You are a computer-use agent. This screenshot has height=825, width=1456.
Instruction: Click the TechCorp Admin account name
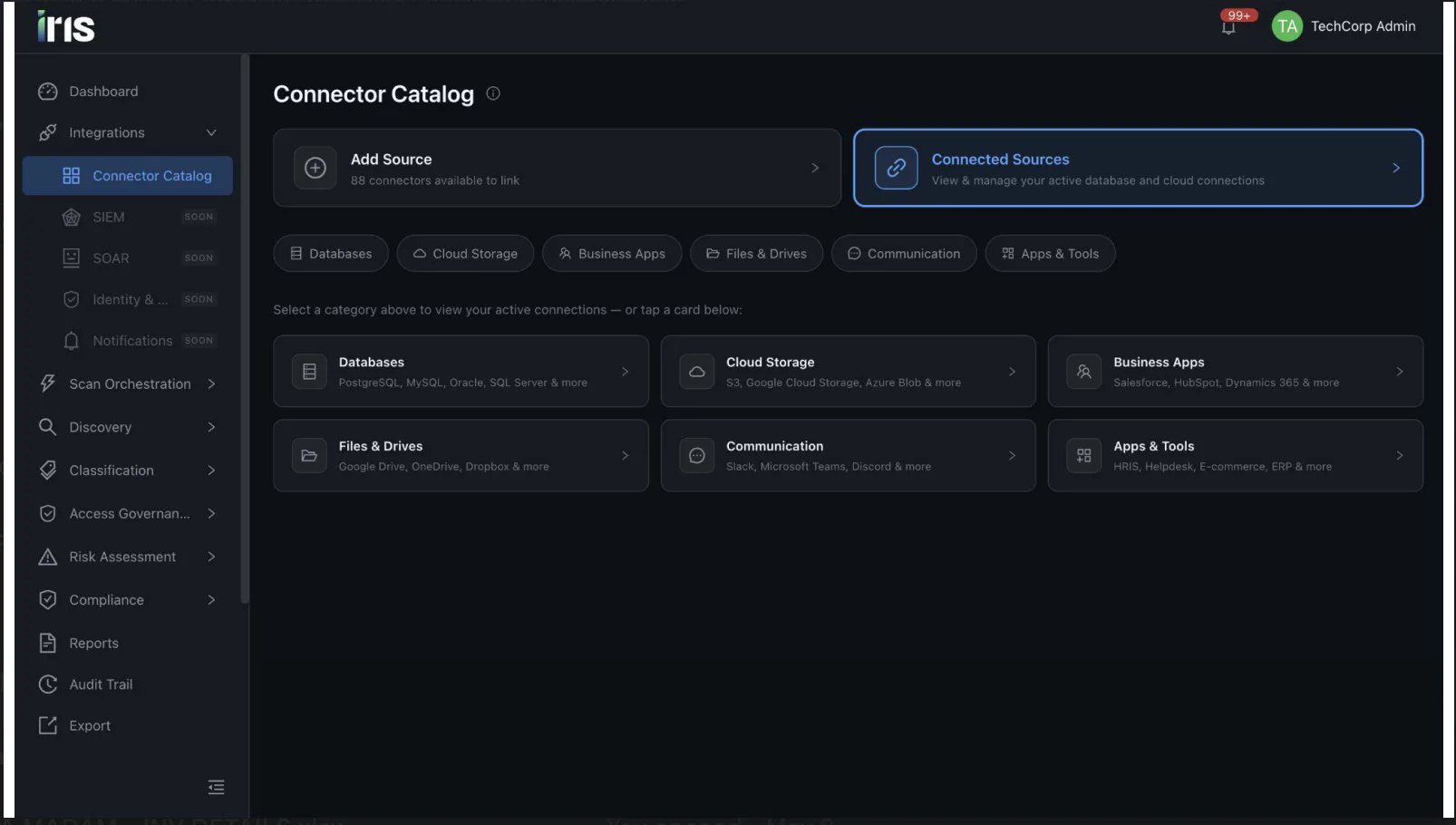coord(1363,26)
